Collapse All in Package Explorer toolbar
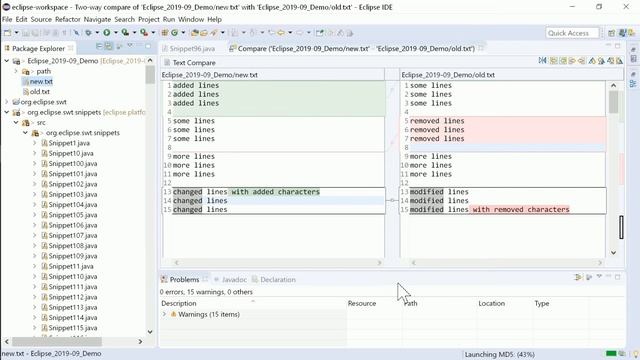This screenshot has width=640, height=360. [x=99, y=47]
